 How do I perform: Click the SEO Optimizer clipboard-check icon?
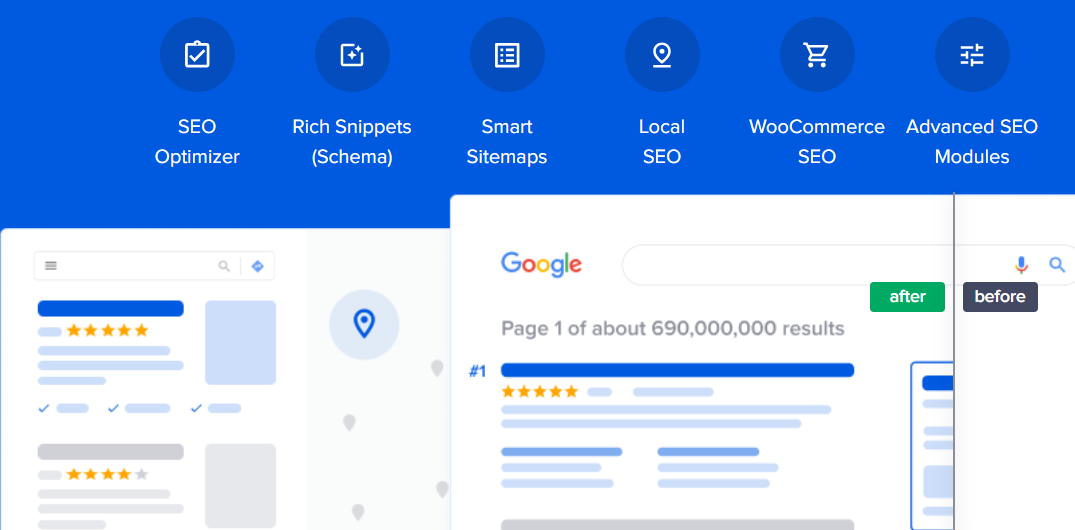[197, 55]
